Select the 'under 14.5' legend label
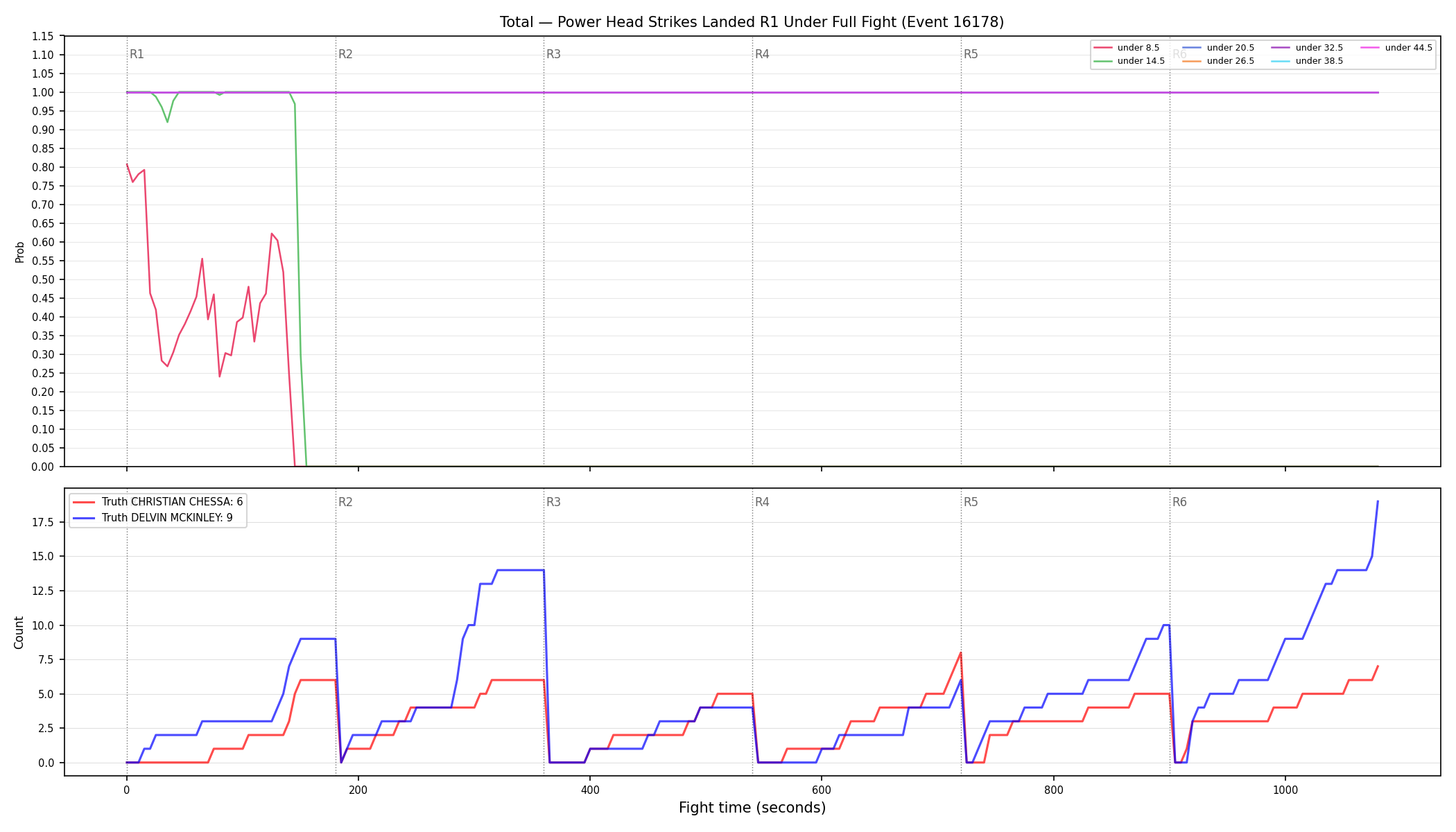The image size is (1456, 832). tap(1141, 61)
